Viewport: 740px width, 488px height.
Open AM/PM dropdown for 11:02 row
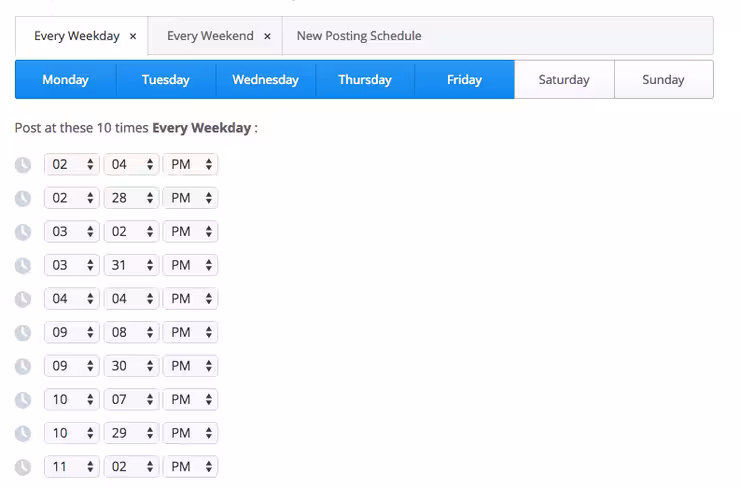coord(190,466)
